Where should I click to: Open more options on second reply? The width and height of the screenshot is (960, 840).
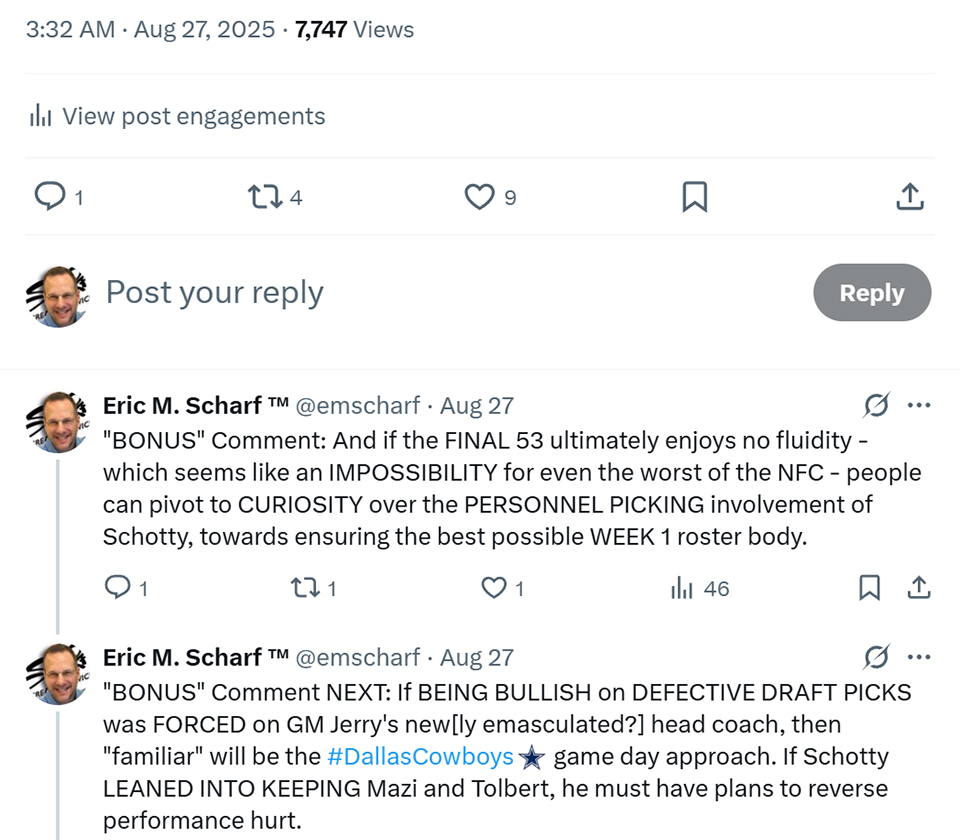click(x=918, y=657)
